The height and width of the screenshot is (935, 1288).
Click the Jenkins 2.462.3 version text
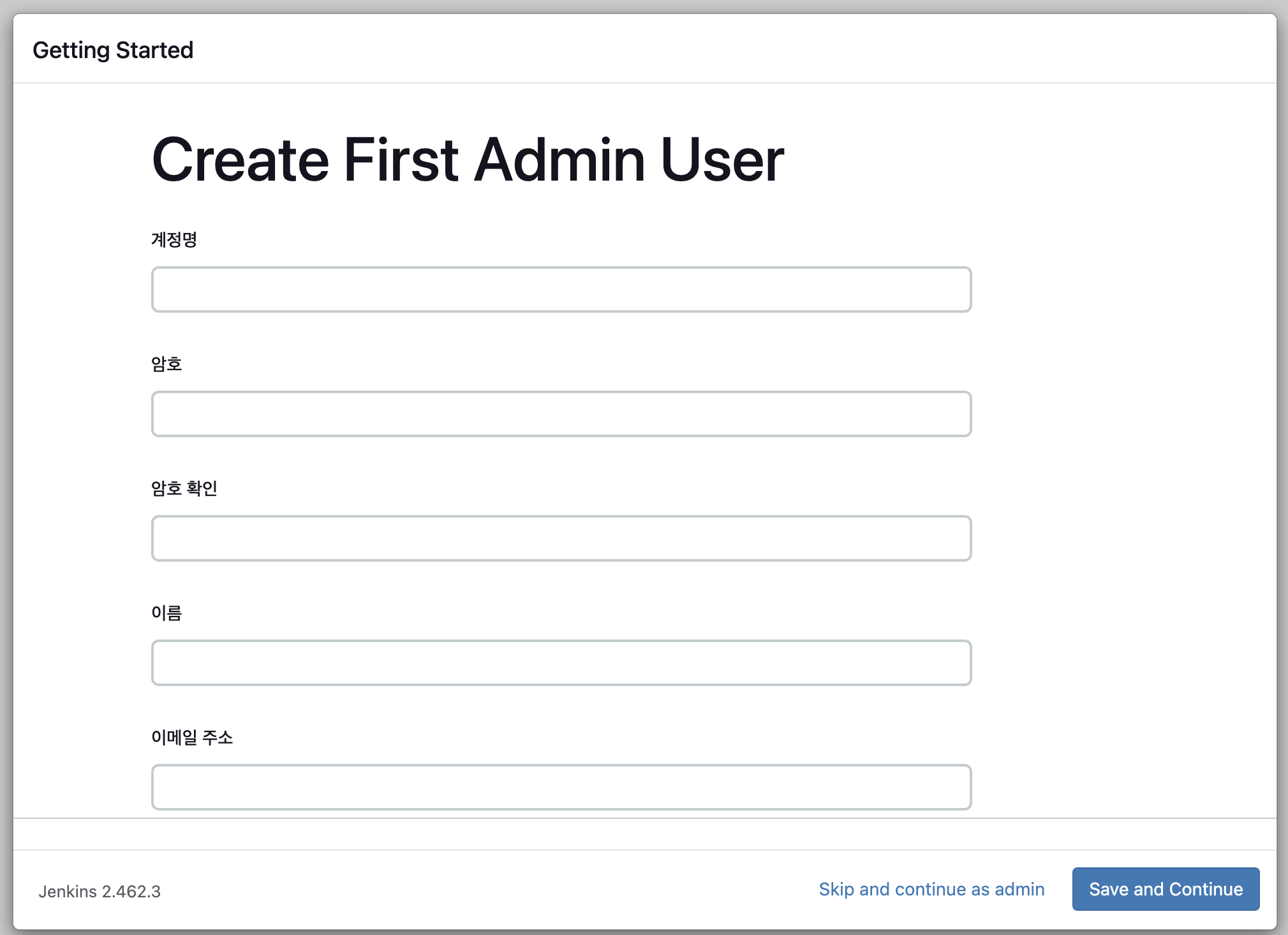[100, 892]
